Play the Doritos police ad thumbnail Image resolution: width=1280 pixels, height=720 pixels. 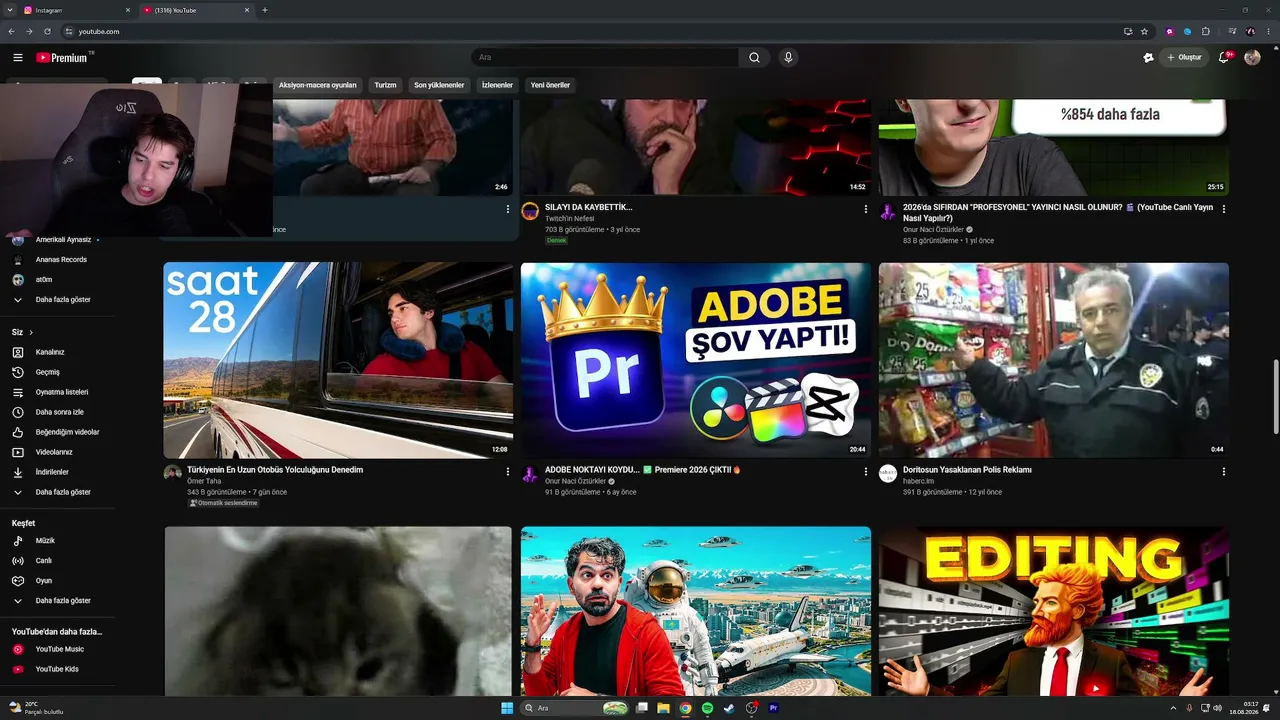[x=1054, y=360]
